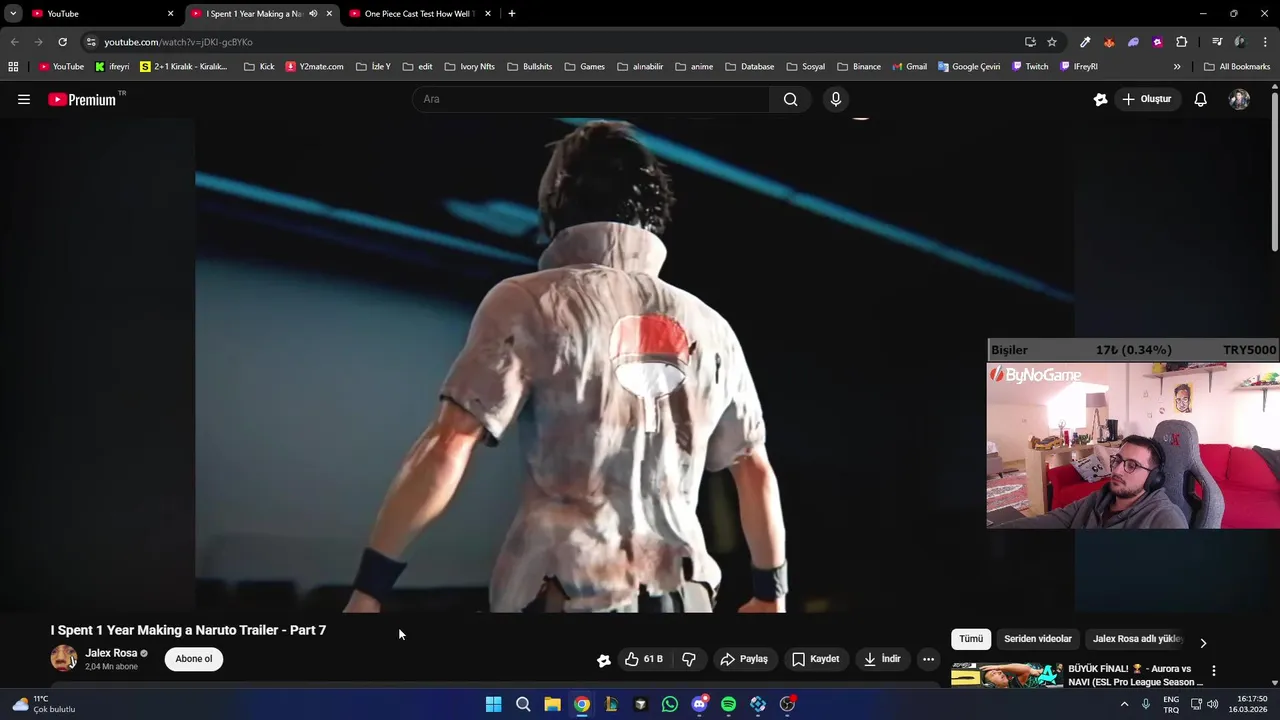This screenshot has width=1280, height=720.
Task: Click the sparkle icon next to Oluştur
Action: tap(1100, 99)
